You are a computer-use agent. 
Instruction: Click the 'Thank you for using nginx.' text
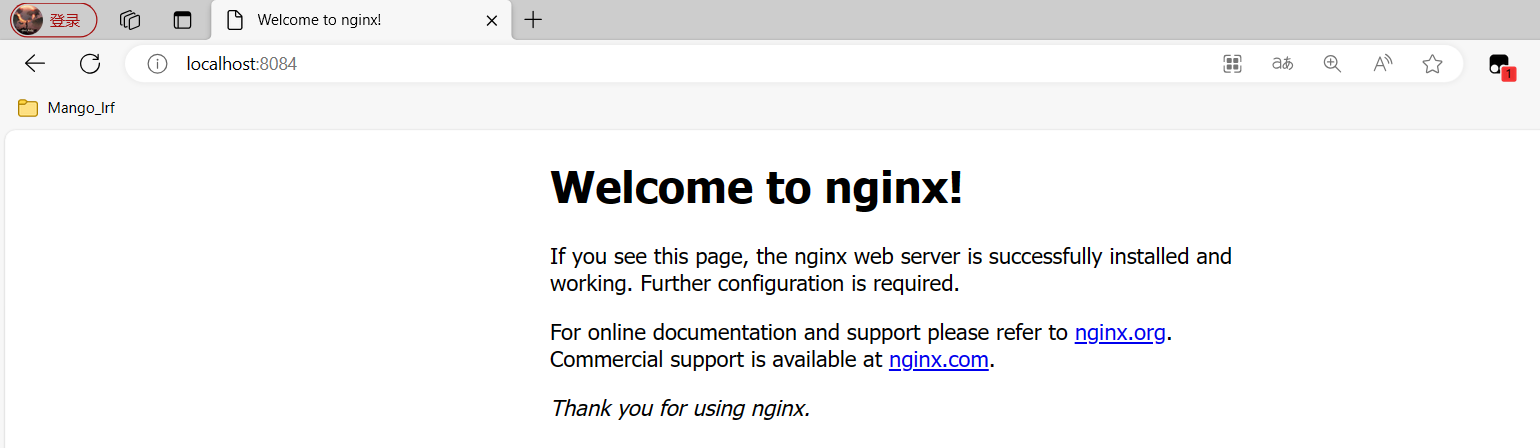click(x=680, y=408)
